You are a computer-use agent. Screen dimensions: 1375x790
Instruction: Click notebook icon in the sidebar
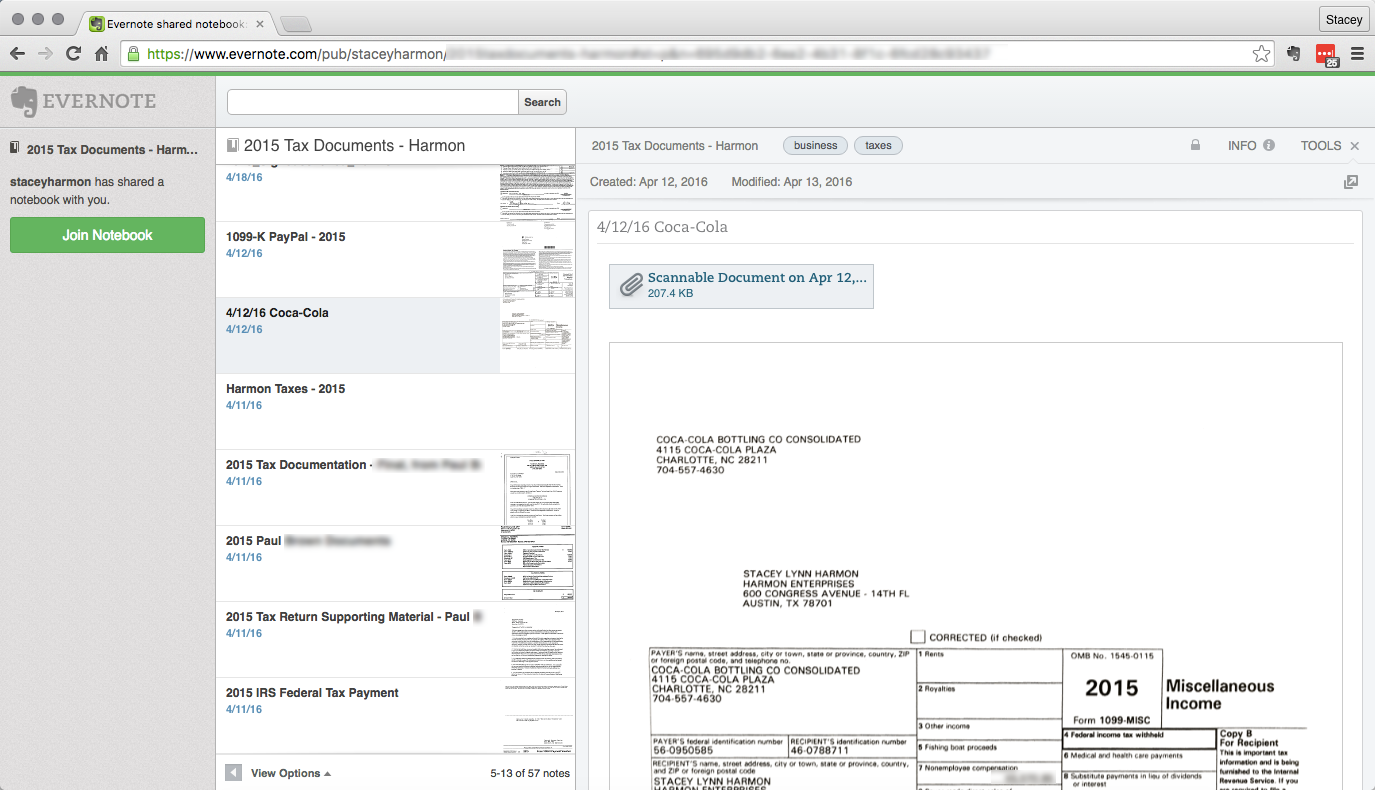(15, 148)
